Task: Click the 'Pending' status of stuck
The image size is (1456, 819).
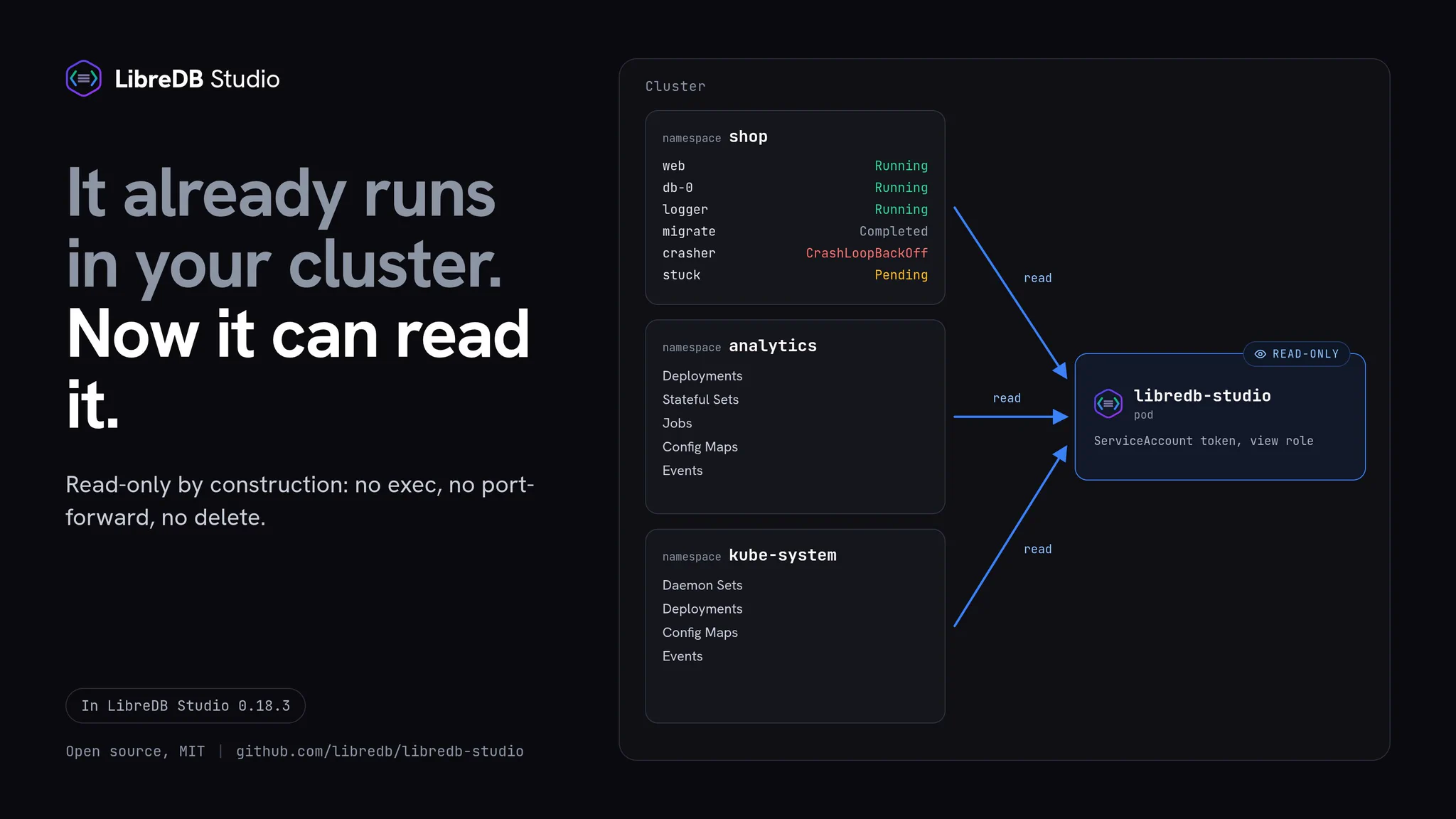Action: 901,275
